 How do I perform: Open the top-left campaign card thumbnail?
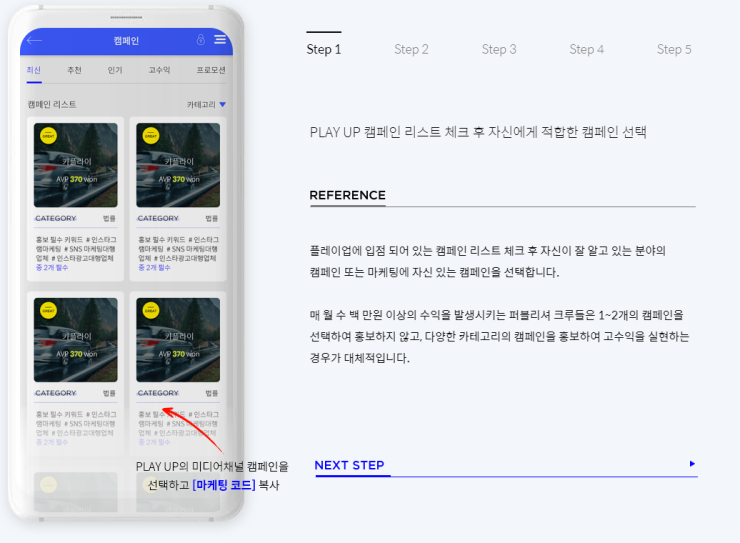[x=76, y=165]
